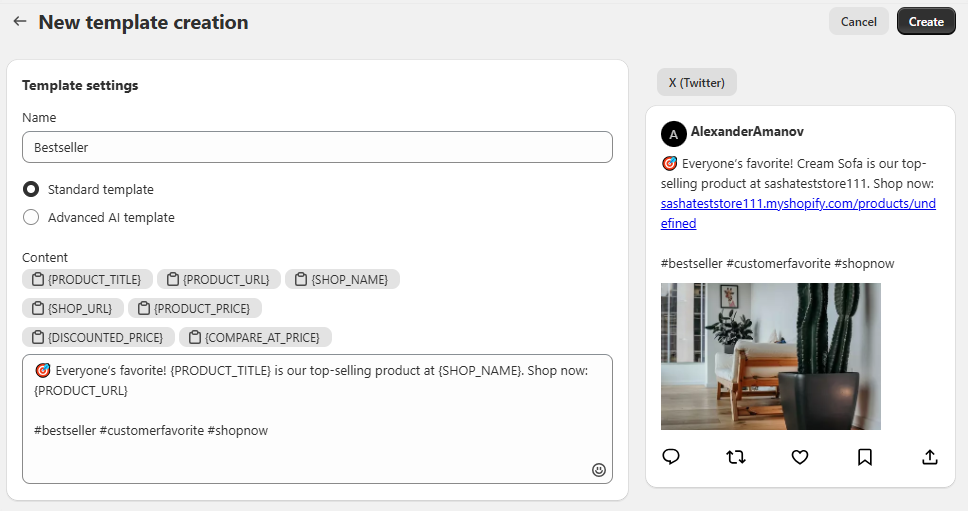Click the share upload icon in preview

tap(929, 457)
